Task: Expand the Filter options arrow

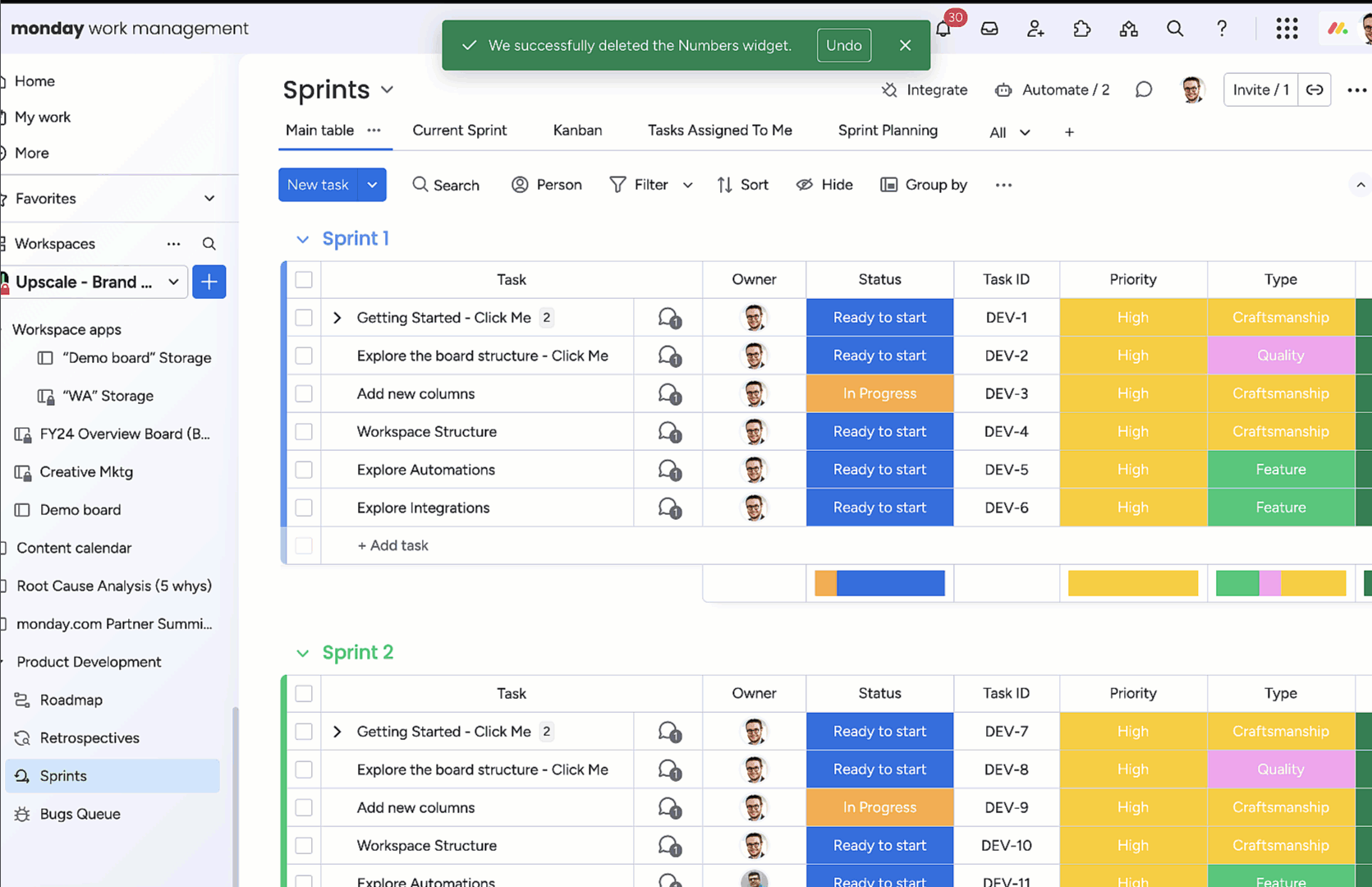Action: pos(688,186)
